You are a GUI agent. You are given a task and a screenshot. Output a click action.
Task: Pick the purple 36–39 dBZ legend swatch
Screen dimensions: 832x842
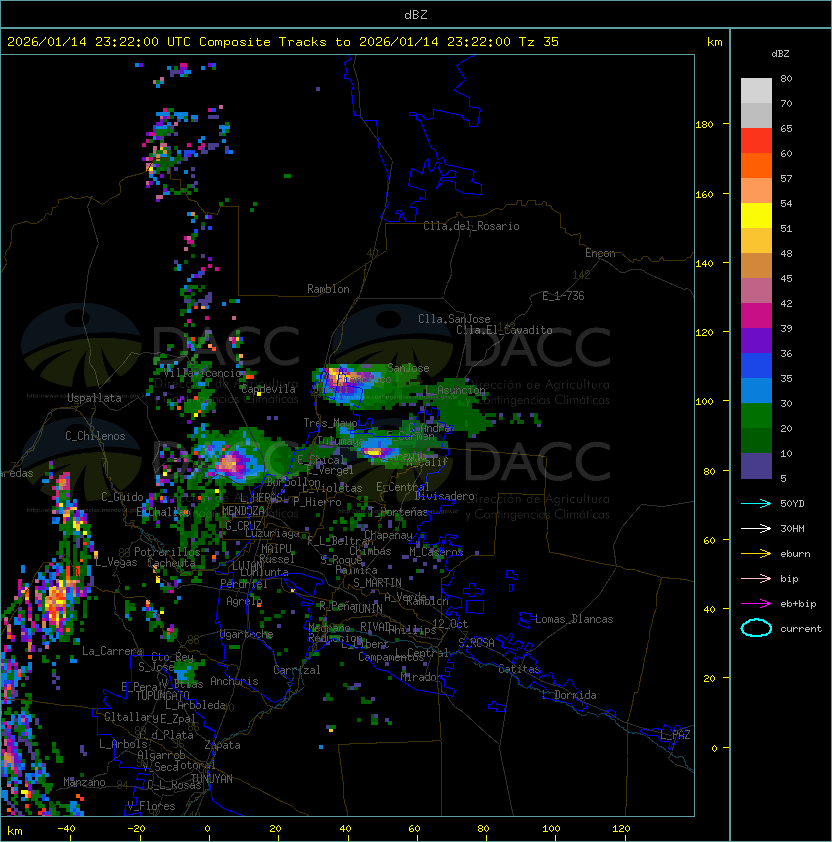(756, 340)
